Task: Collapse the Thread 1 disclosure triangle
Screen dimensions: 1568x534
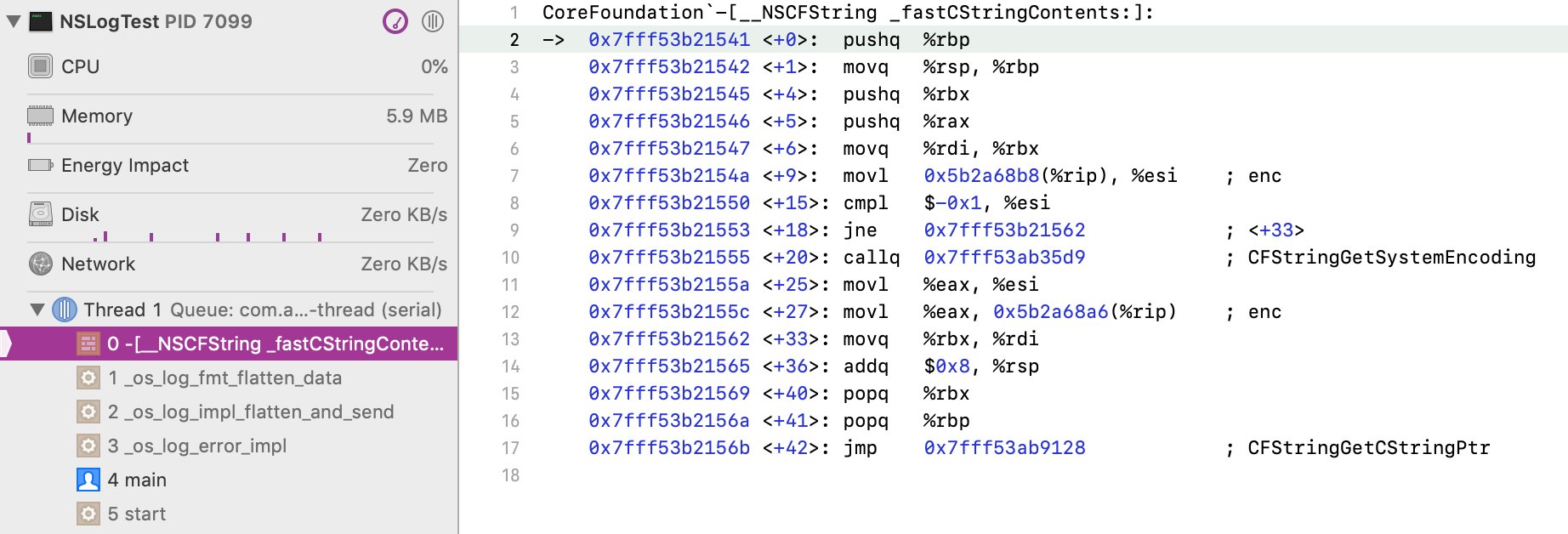Action: (37, 310)
